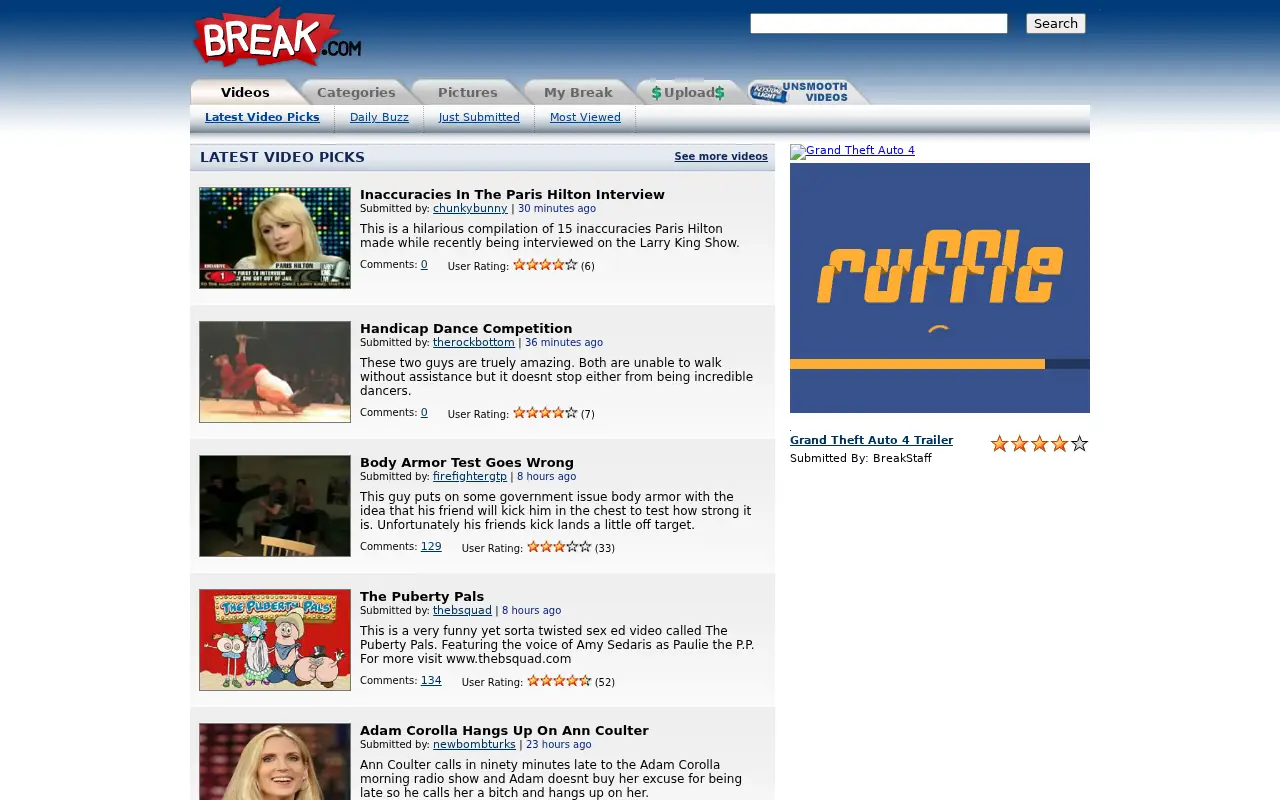This screenshot has height=800, width=1280.
Task: Open Handicap Dance Competition thumbnail
Action: click(x=275, y=372)
